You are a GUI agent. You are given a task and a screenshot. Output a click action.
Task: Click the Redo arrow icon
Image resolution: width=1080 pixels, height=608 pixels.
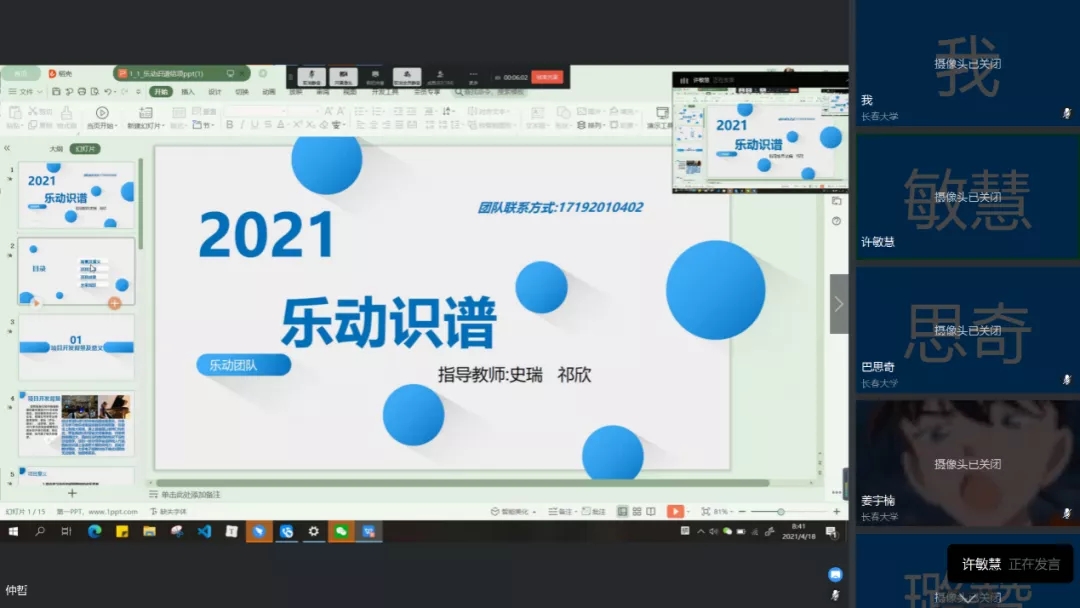tap(125, 92)
